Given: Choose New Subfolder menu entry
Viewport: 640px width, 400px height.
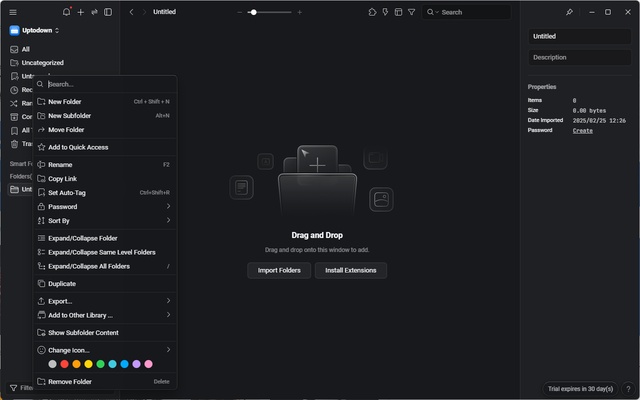Looking at the screenshot, I should [x=105, y=116].
